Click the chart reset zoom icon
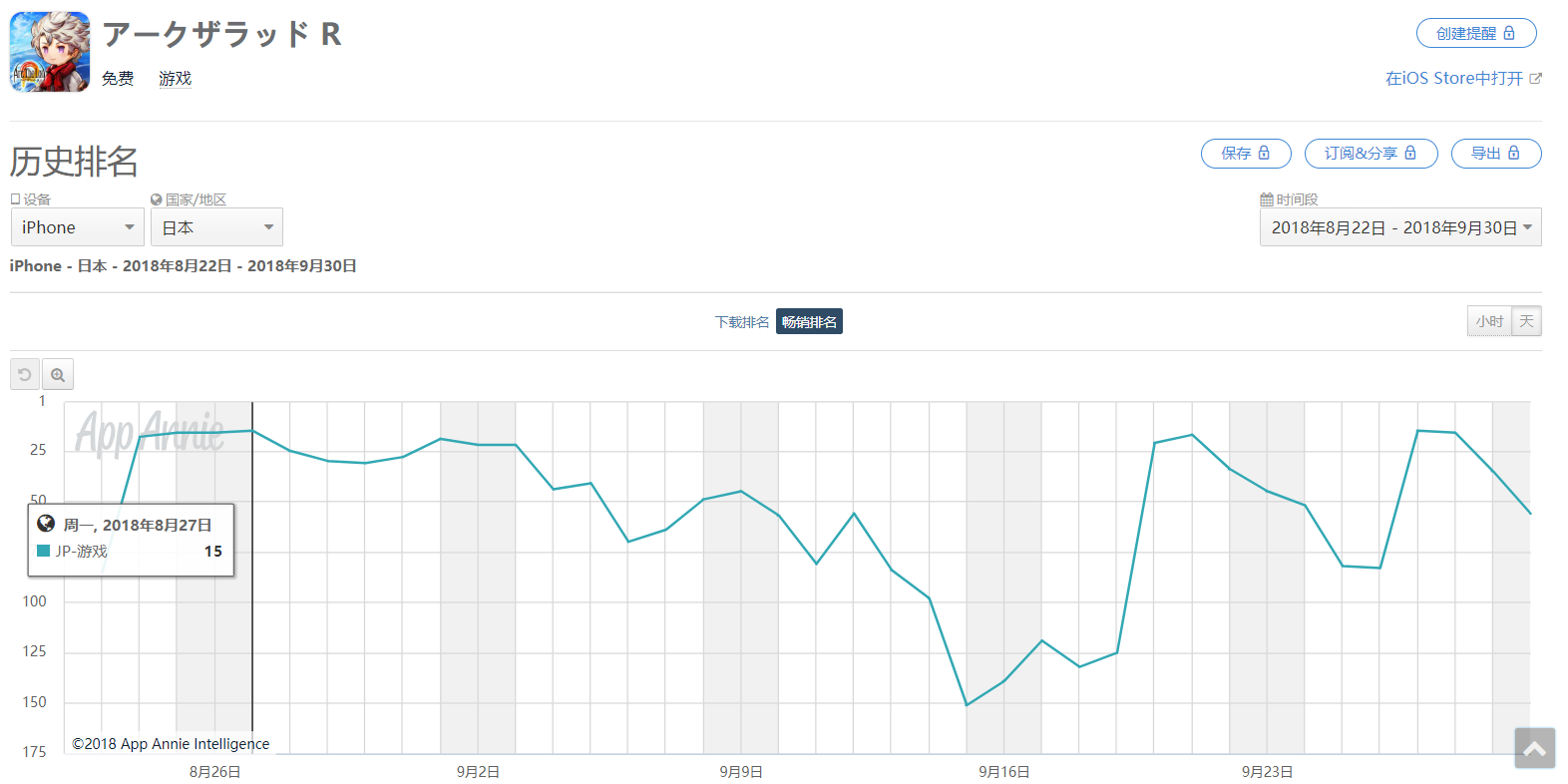 click(x=25, y=375)
